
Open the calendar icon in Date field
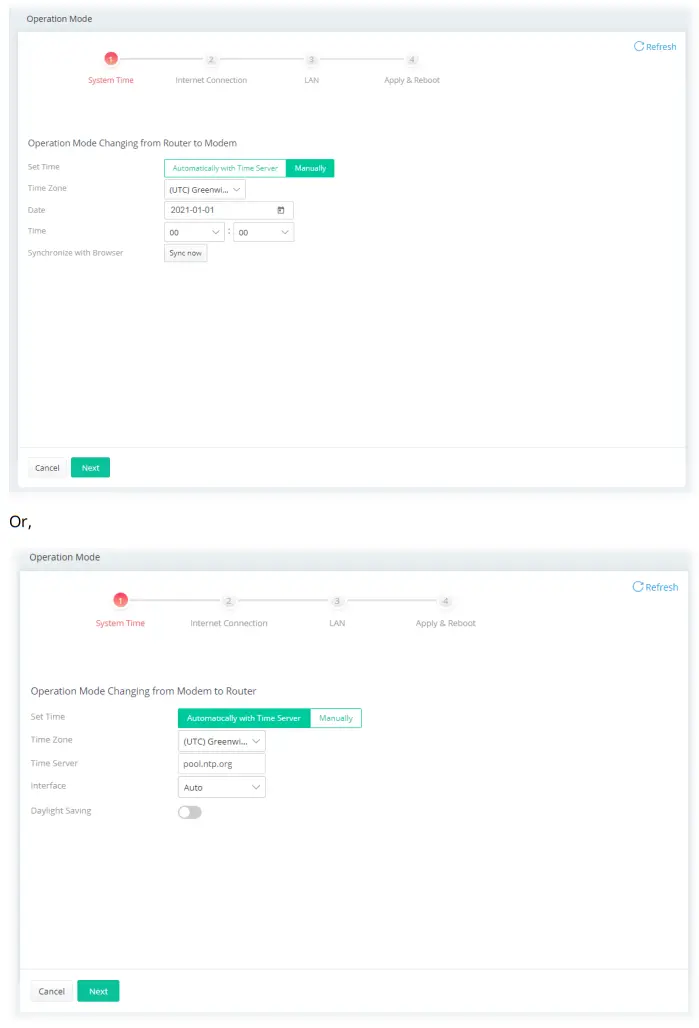(281, 210)
